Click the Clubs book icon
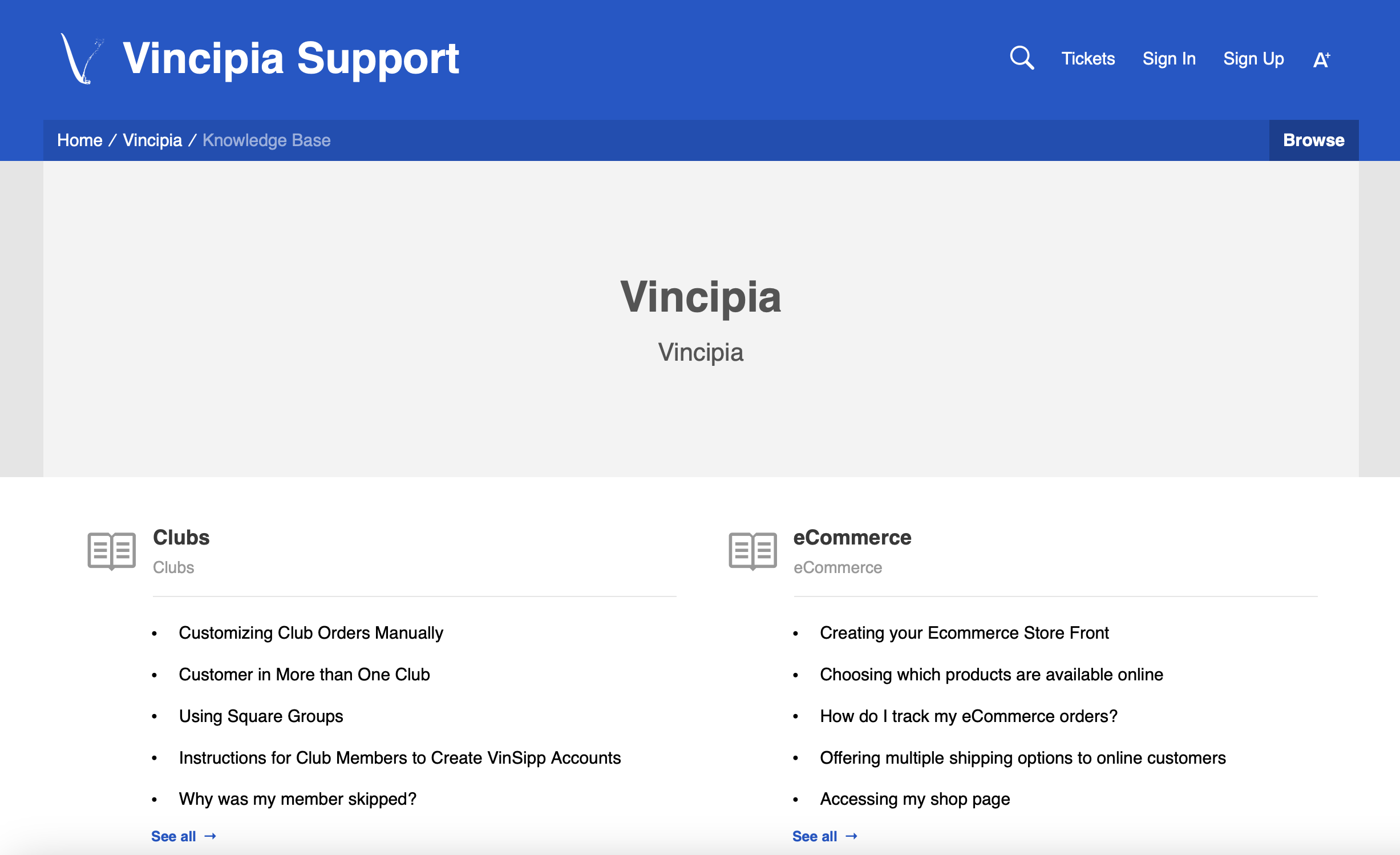 112,551
